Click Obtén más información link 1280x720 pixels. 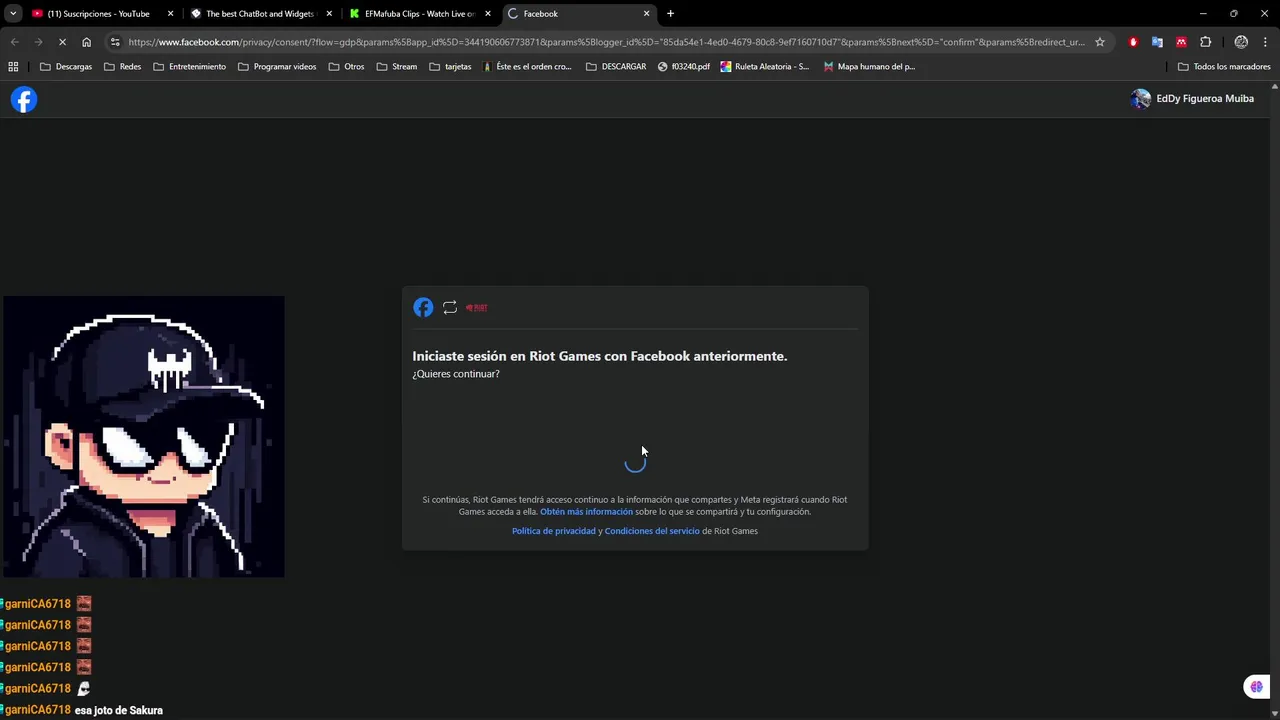[586, 512]
